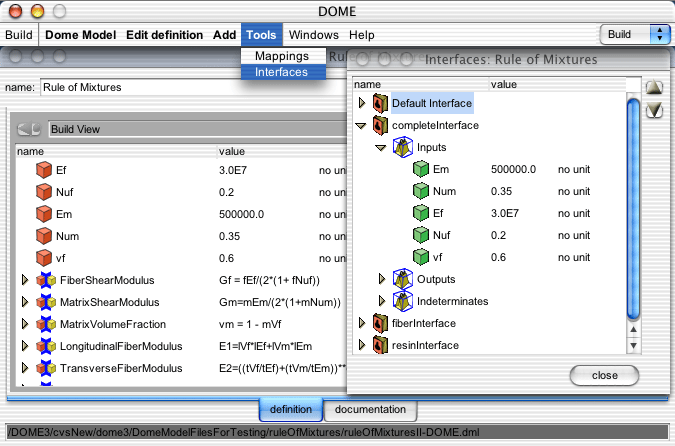Expand the Outputs folder

pyautogui.click(x=382, y=279)
